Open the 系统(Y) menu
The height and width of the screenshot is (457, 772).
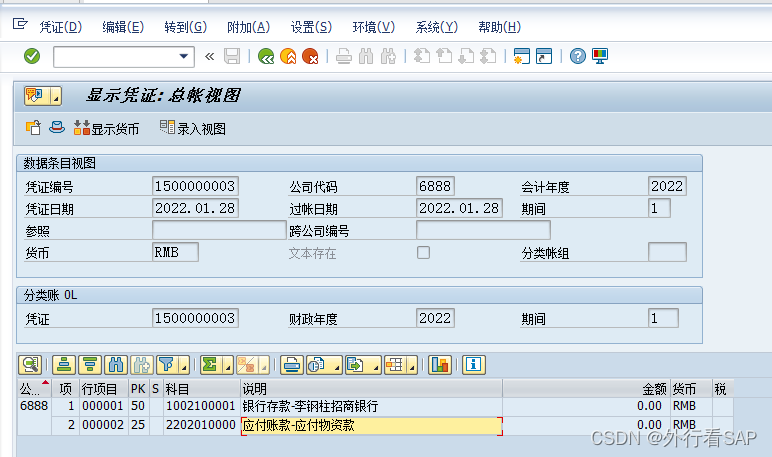click(436, 27)
